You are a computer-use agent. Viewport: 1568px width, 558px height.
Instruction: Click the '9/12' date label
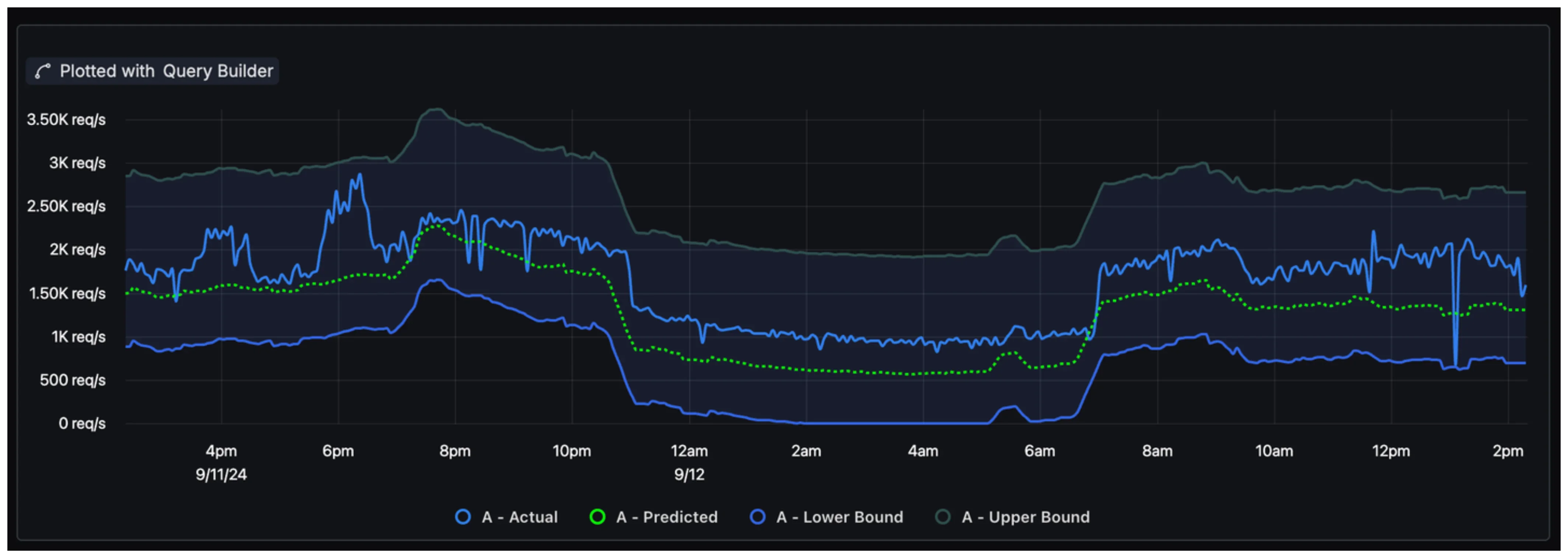[x=689, y=474]
